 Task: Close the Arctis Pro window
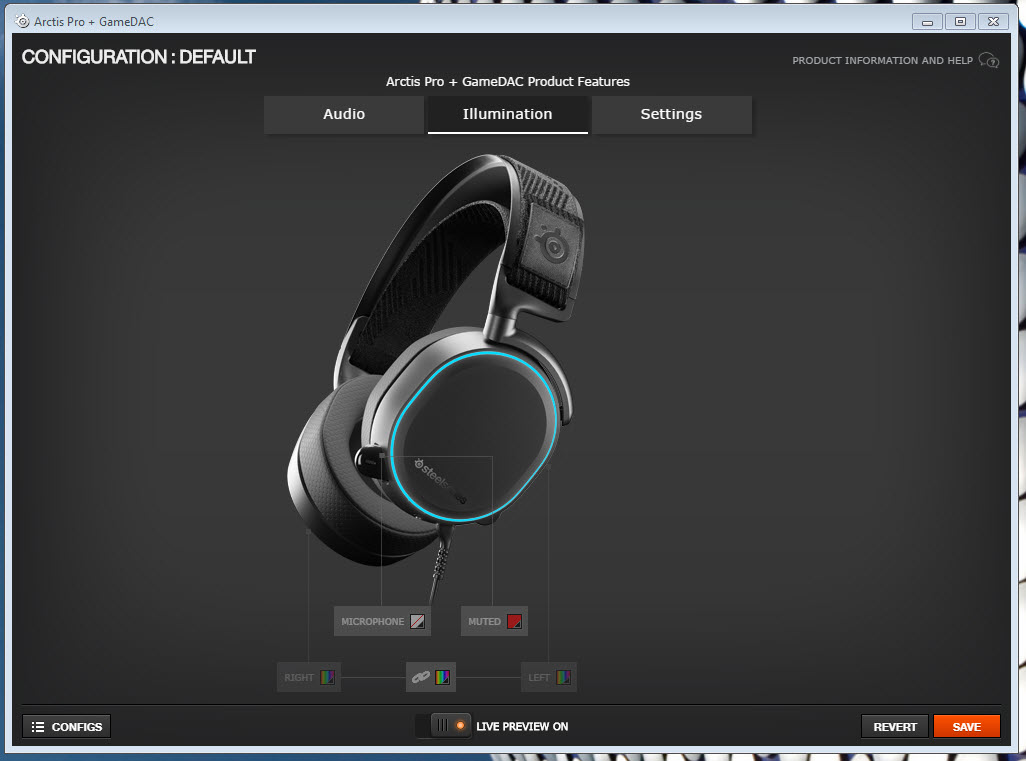coord(993,22)
